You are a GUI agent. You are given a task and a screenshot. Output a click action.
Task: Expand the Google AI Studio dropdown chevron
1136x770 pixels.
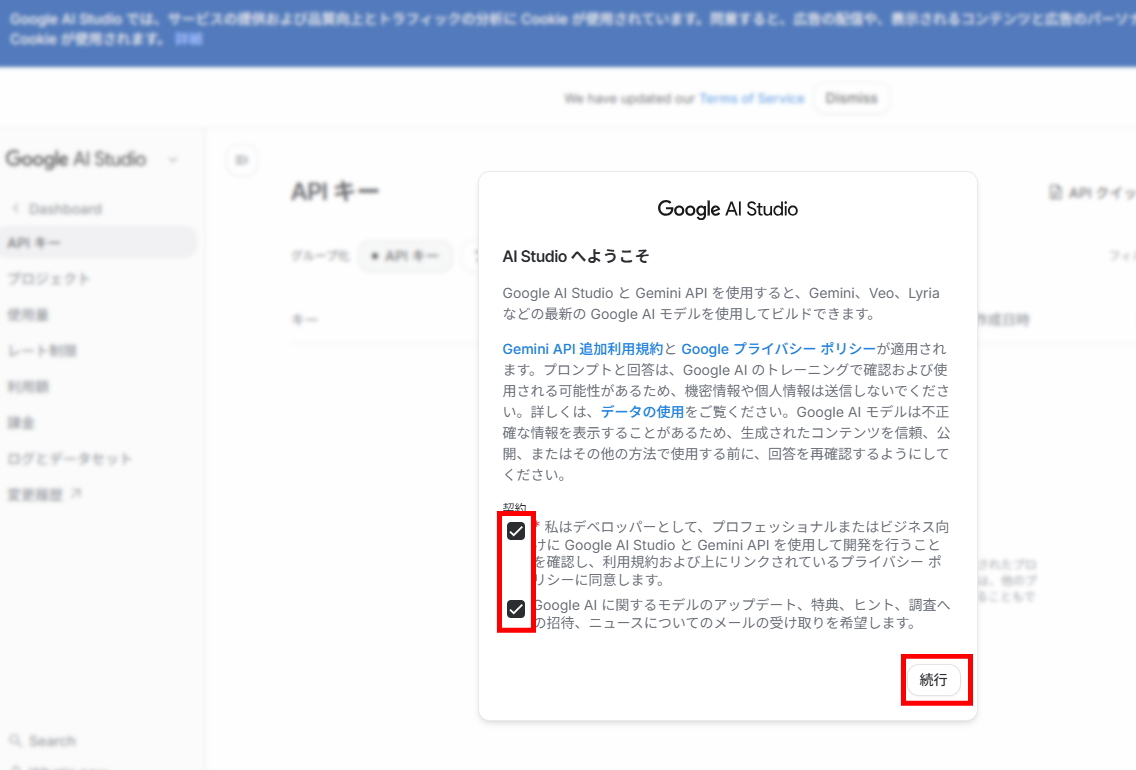[173, 160]
